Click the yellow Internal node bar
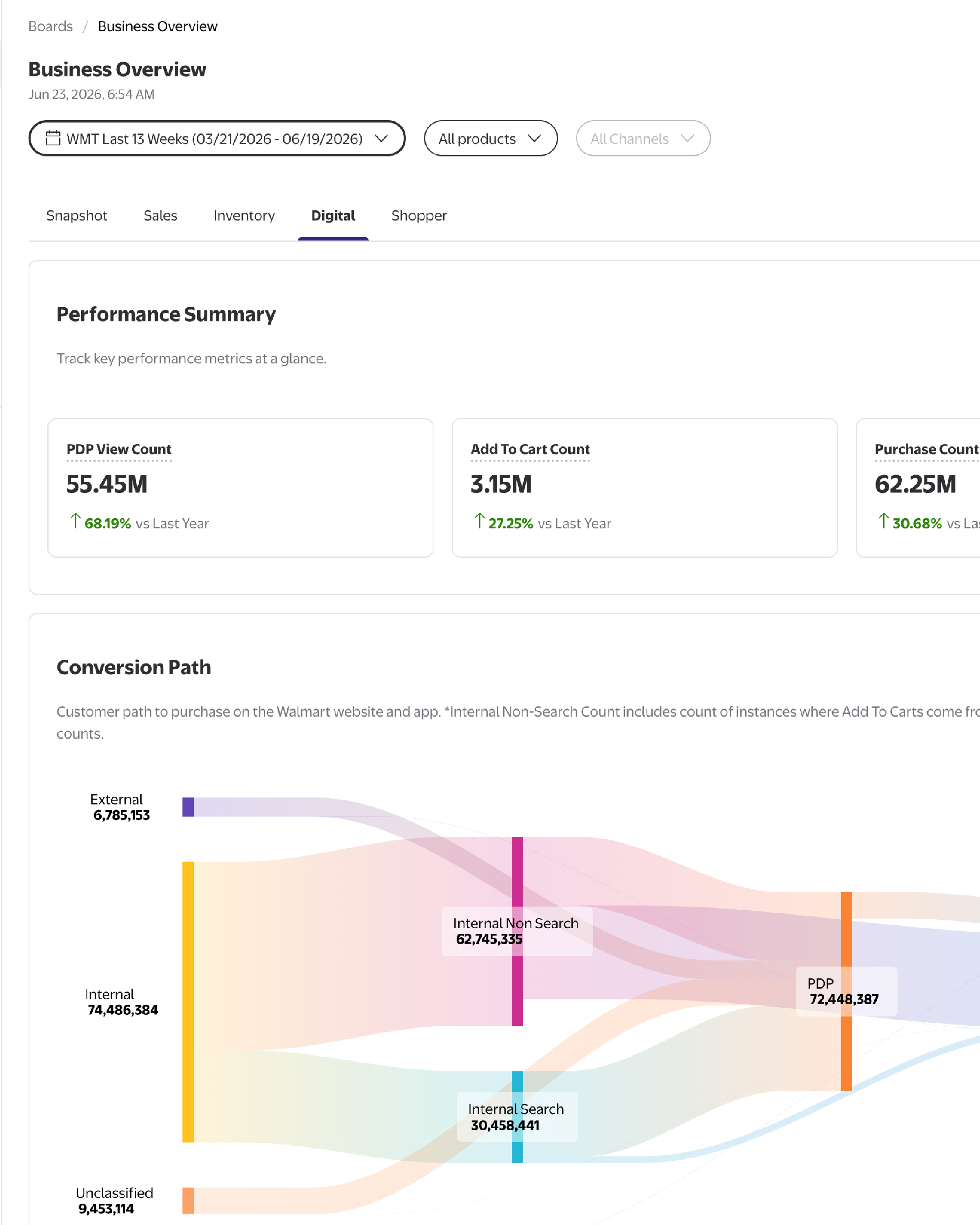Viewport: 980px width, 1225px height. (188, 1002)
